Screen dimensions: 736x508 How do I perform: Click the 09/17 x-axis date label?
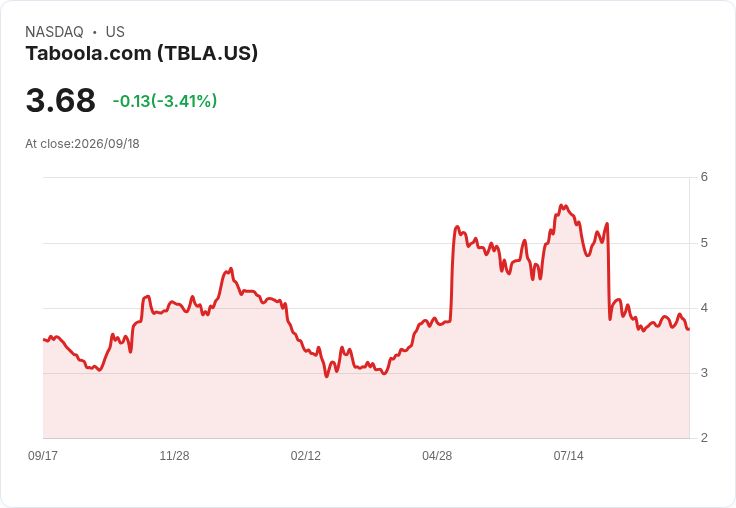click(43, 455)
